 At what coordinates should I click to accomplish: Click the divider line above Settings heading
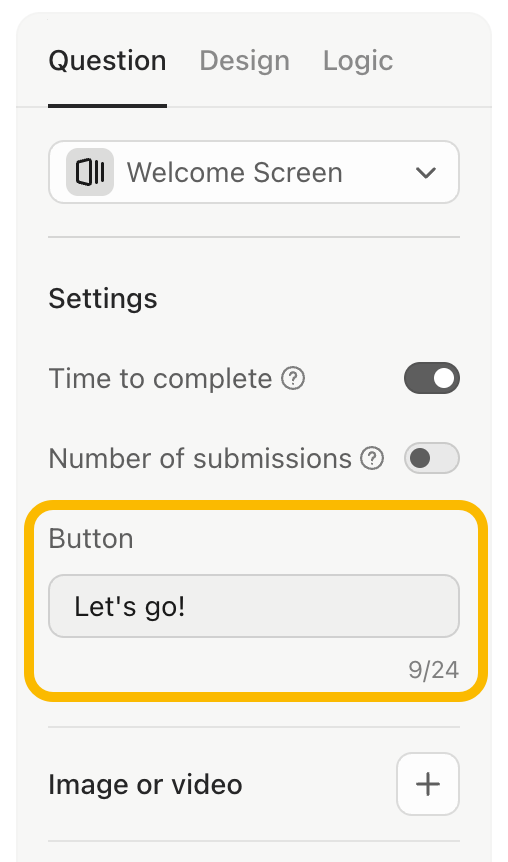tap(254, 237)
